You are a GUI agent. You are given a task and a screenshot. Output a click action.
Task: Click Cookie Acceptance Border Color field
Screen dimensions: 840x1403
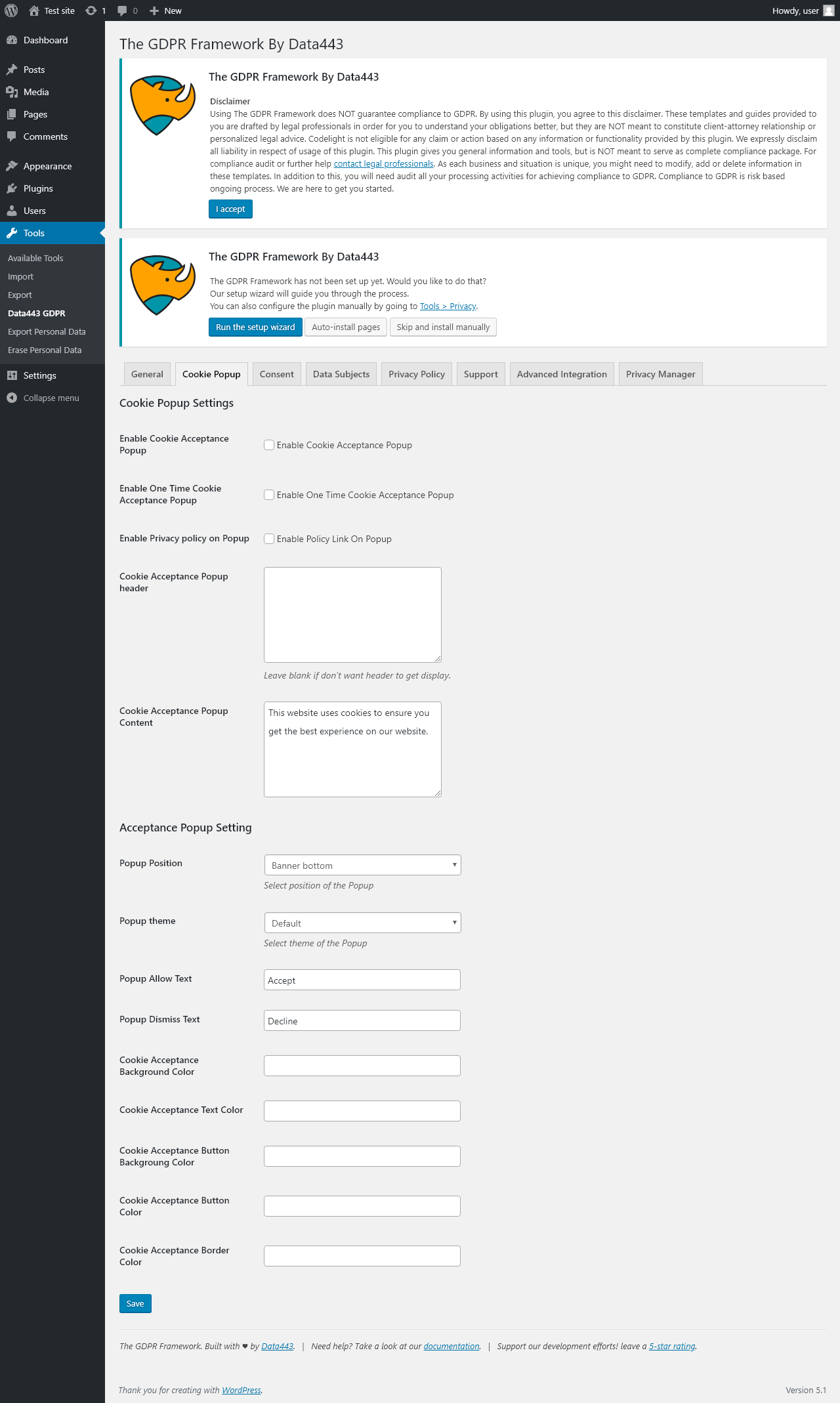point(362,1256)
